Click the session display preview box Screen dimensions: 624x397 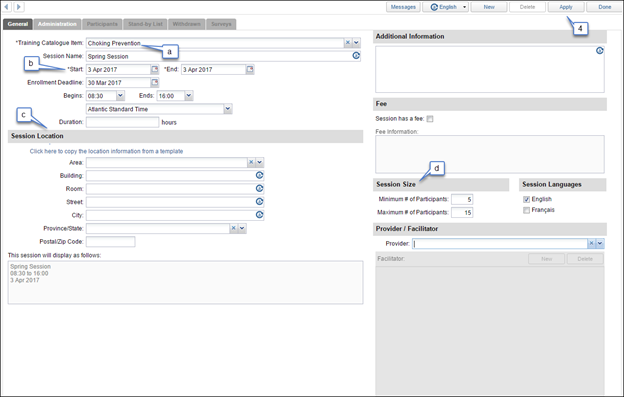(185, 282)
